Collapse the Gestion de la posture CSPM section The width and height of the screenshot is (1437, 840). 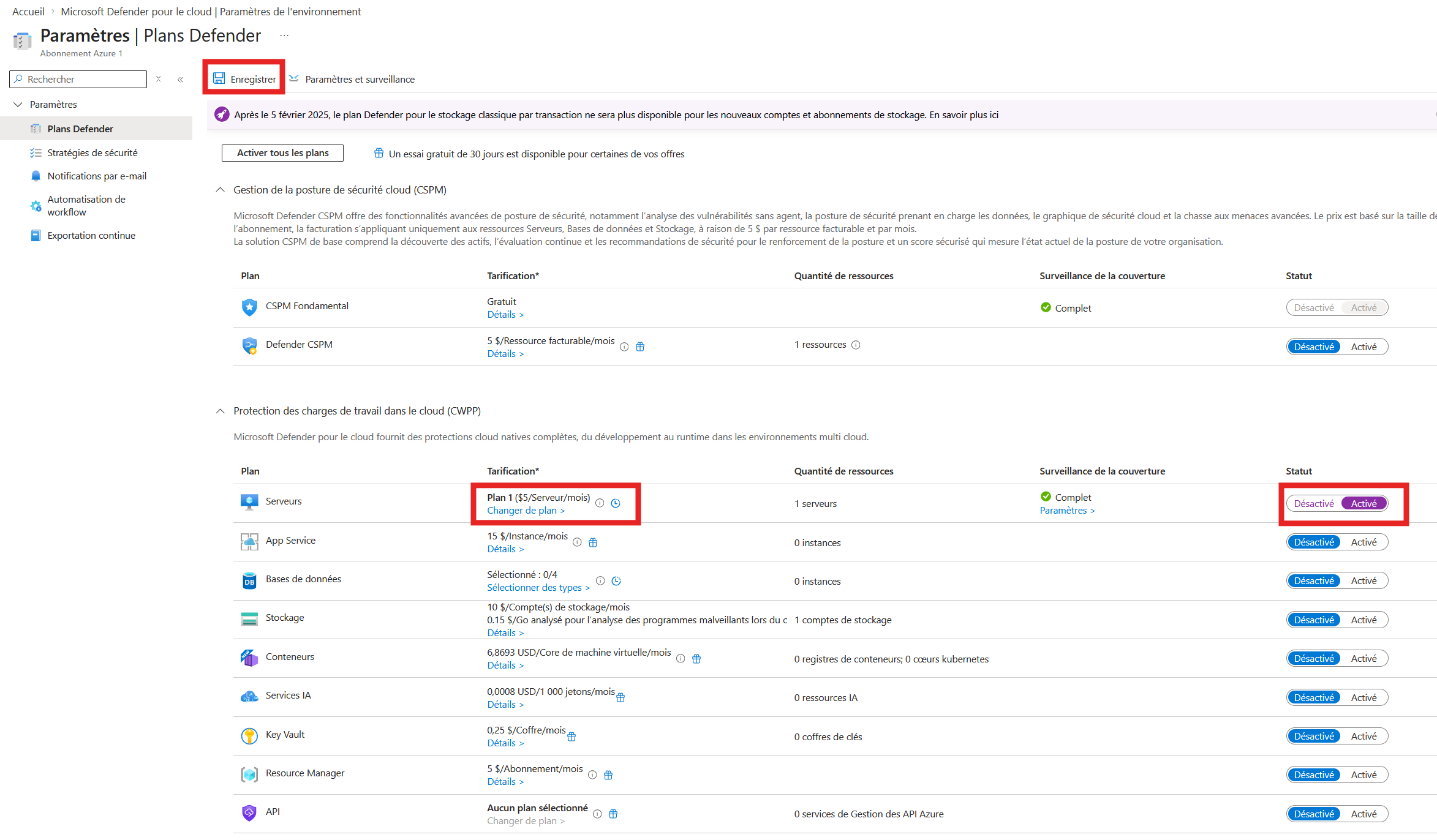[221, 190]
